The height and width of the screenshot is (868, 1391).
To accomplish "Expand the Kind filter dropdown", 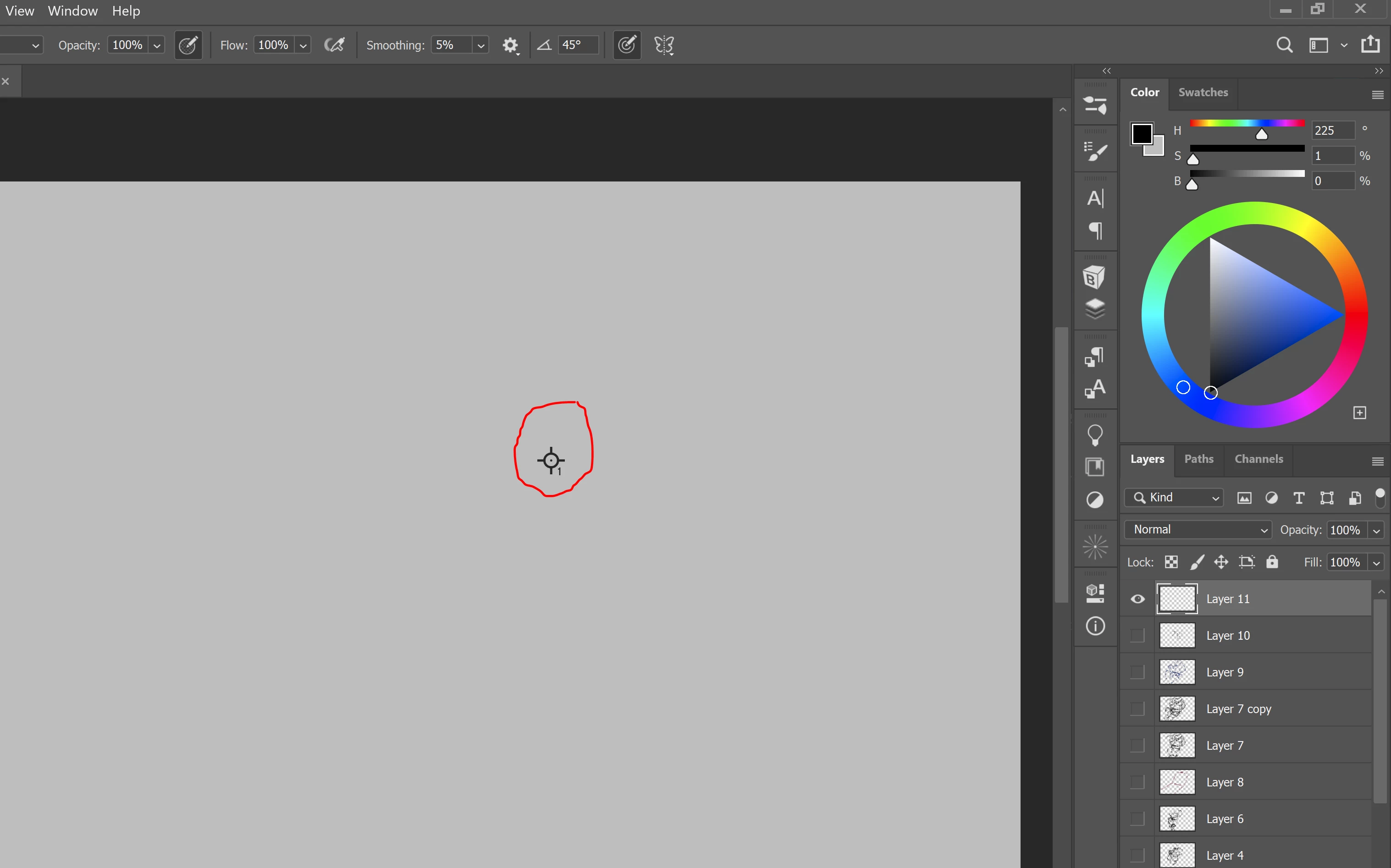I will click(x=1175, y=497).
